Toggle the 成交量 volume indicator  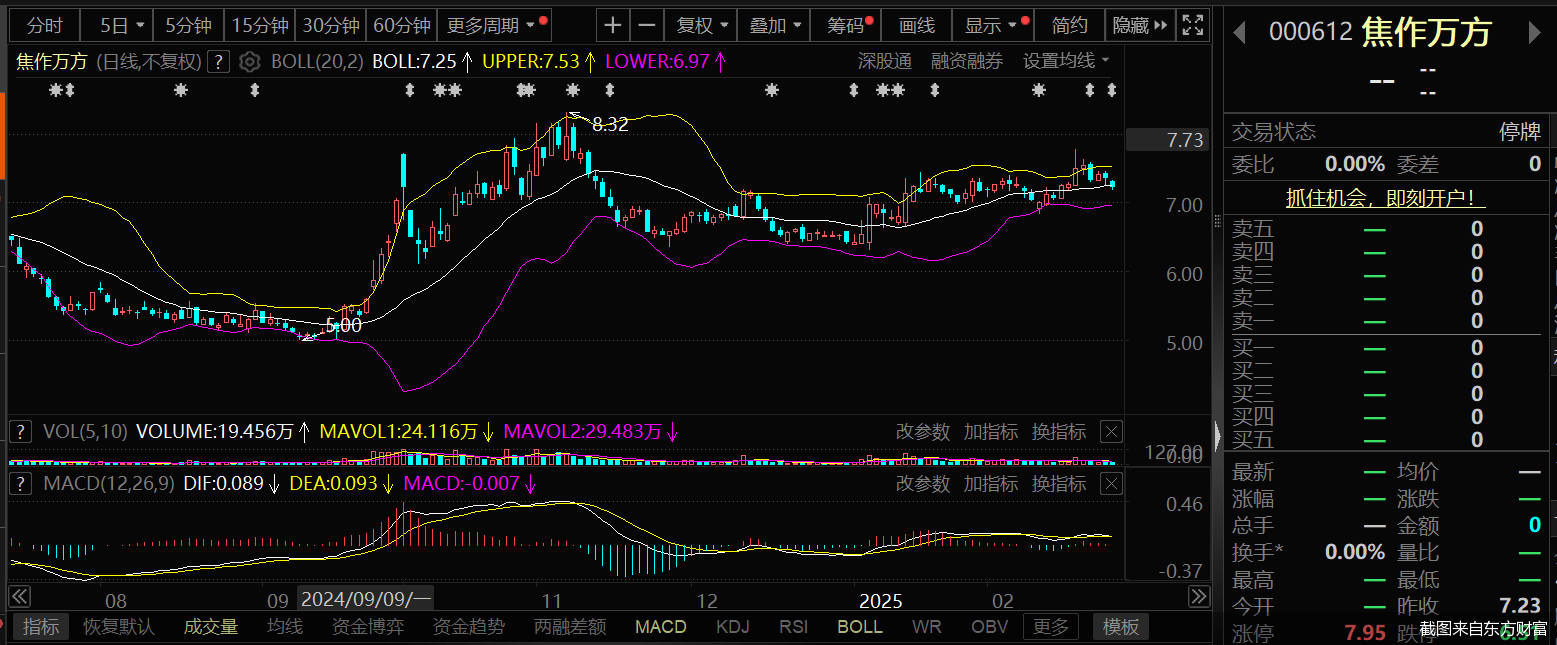tap(211, 627)
